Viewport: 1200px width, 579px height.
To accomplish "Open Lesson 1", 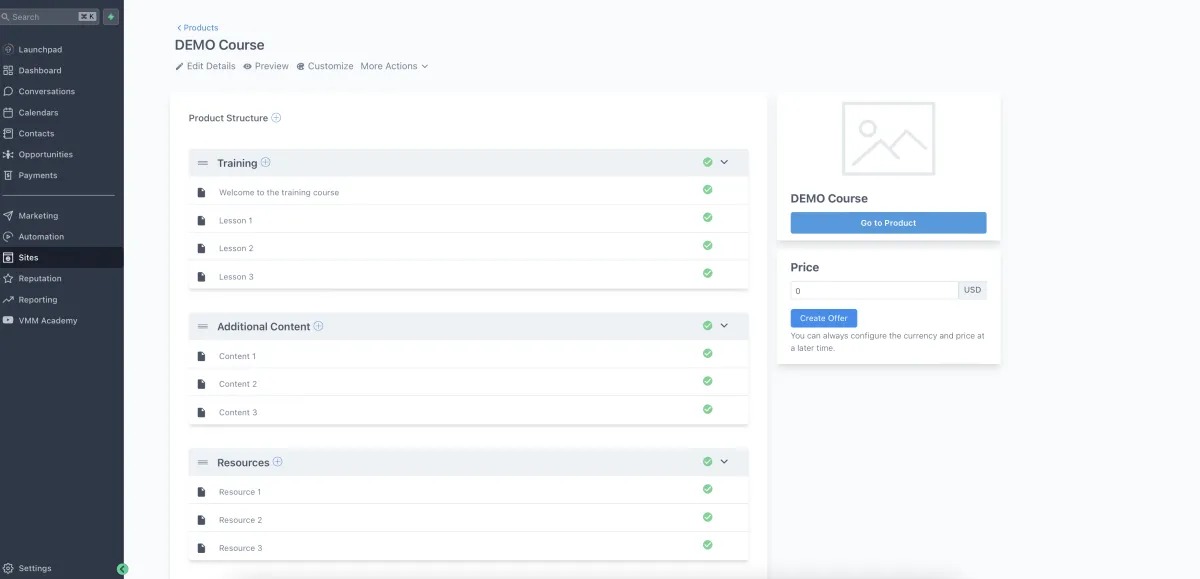I will tap(236, 220).
